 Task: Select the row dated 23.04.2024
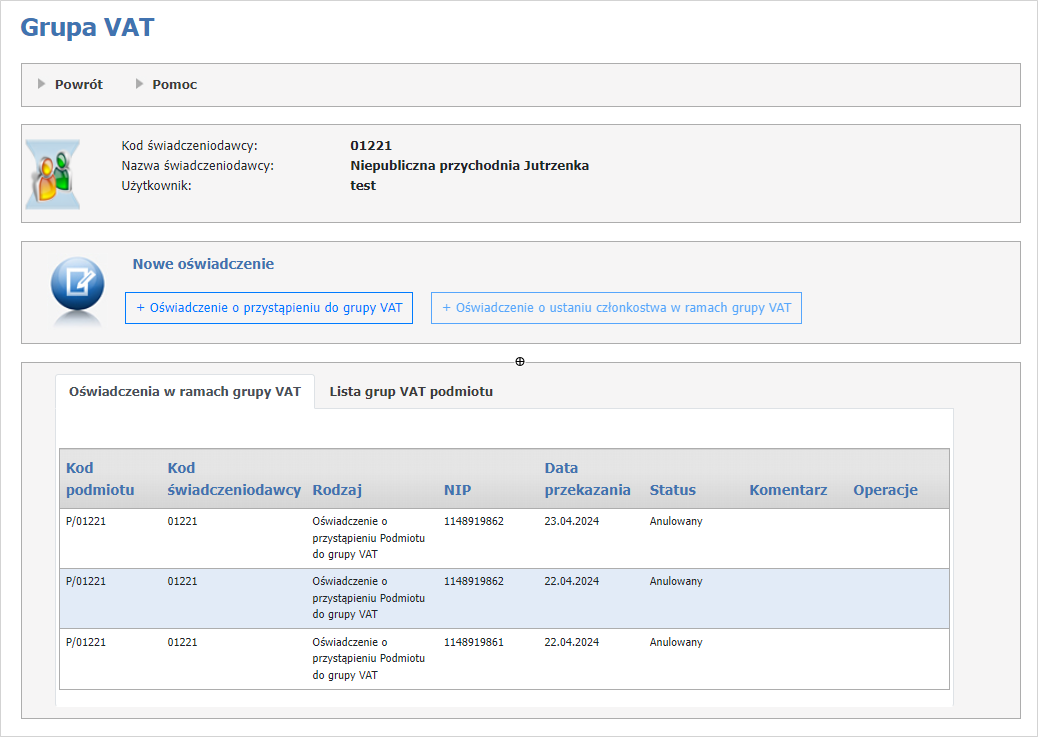(x=504, y=538)
